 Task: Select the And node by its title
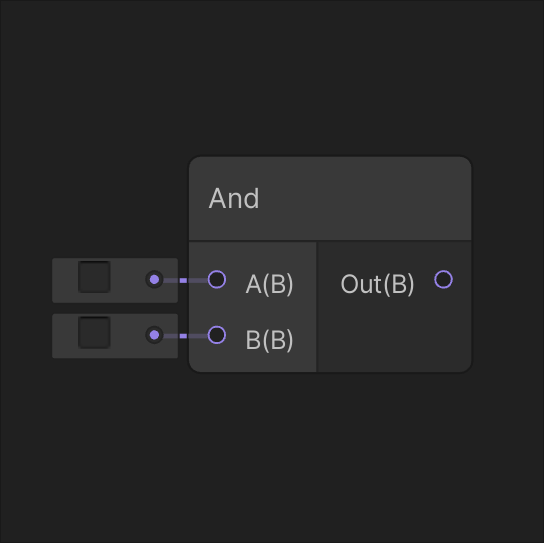(x=234, y=198)
